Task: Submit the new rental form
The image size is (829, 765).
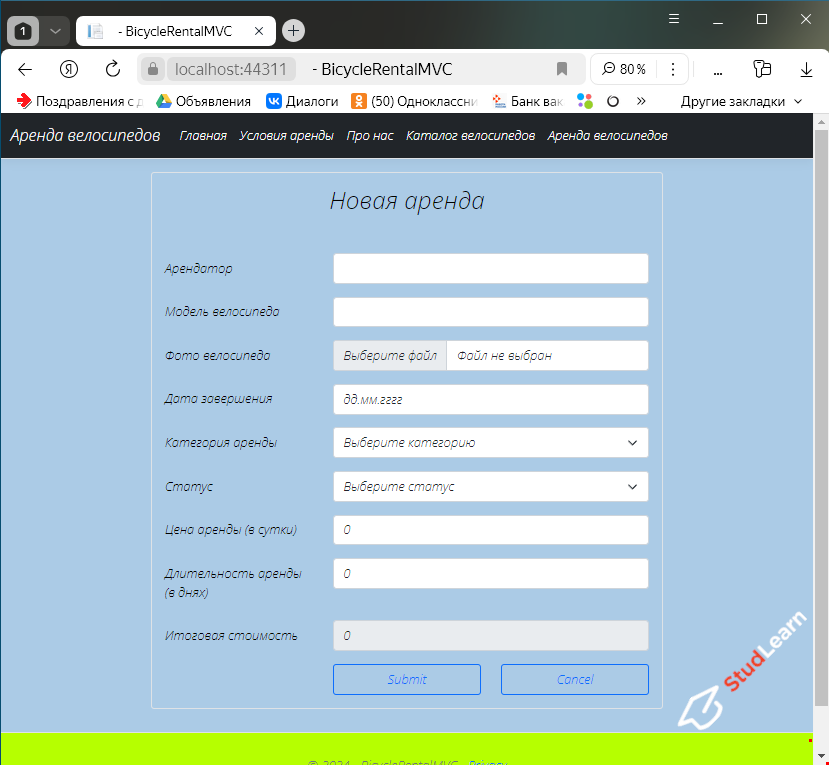Action: [x=406, y=679]
